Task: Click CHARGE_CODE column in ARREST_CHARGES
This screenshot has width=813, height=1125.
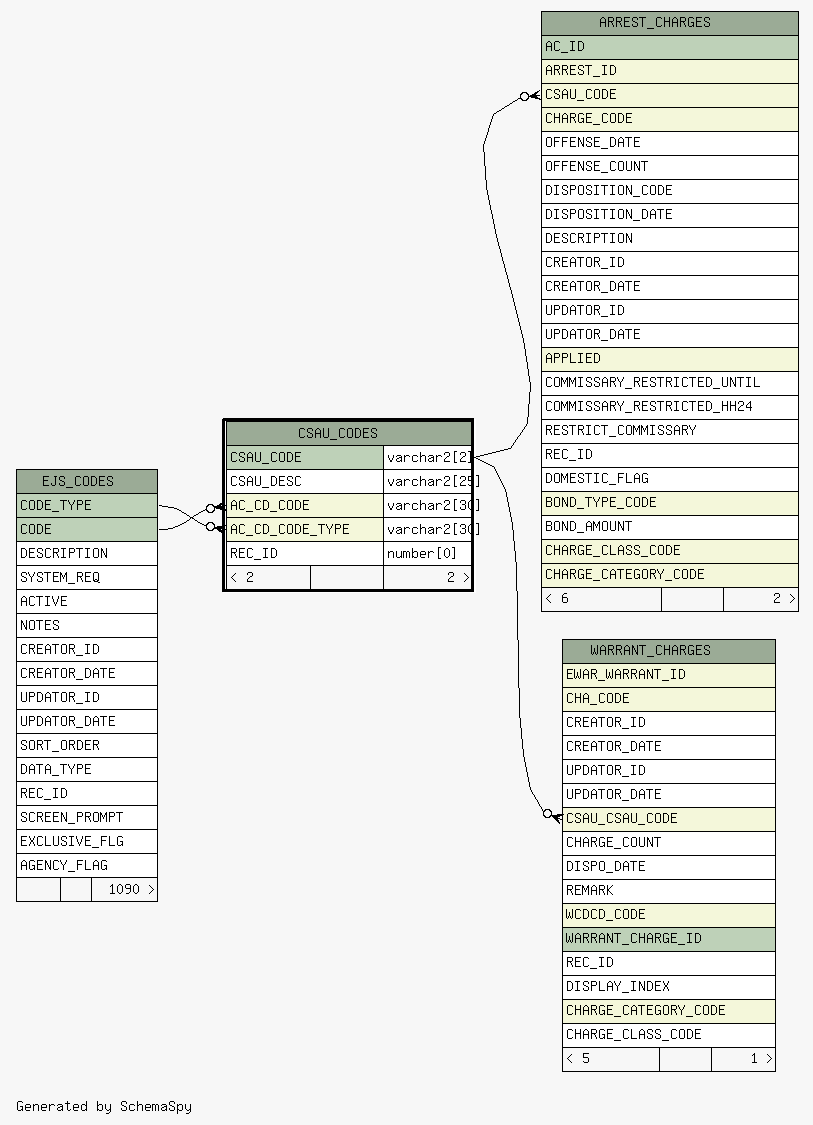Action: coord(669,119)
